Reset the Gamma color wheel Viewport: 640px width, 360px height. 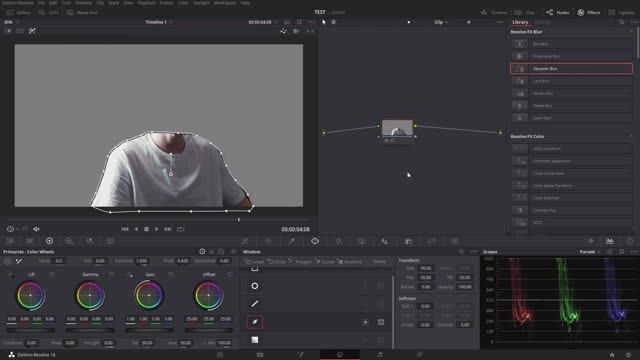click(x=112, y=275)
